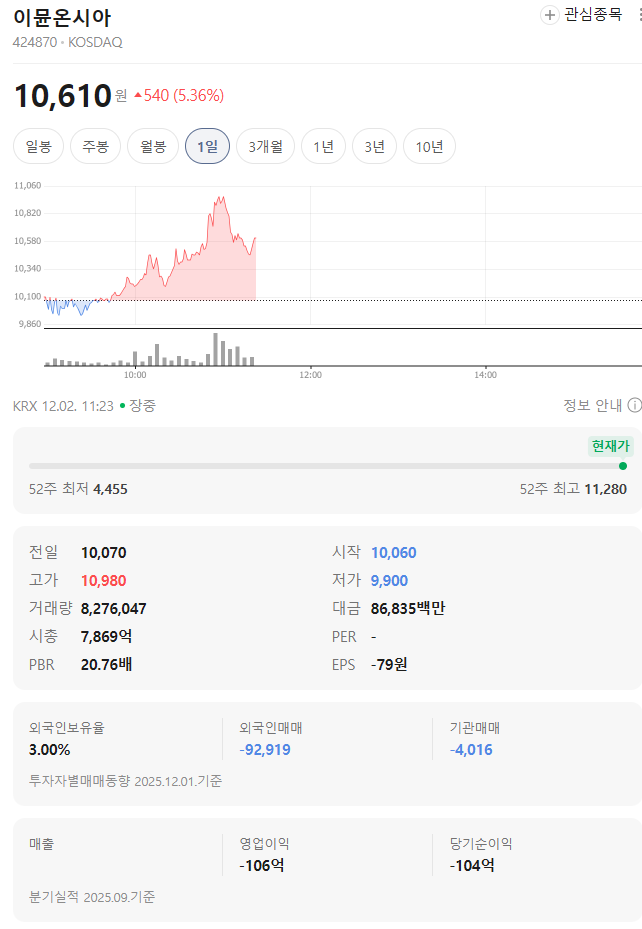Click the 저가 value 9,900
Viewport: 642px width, 929px height.
389,581
